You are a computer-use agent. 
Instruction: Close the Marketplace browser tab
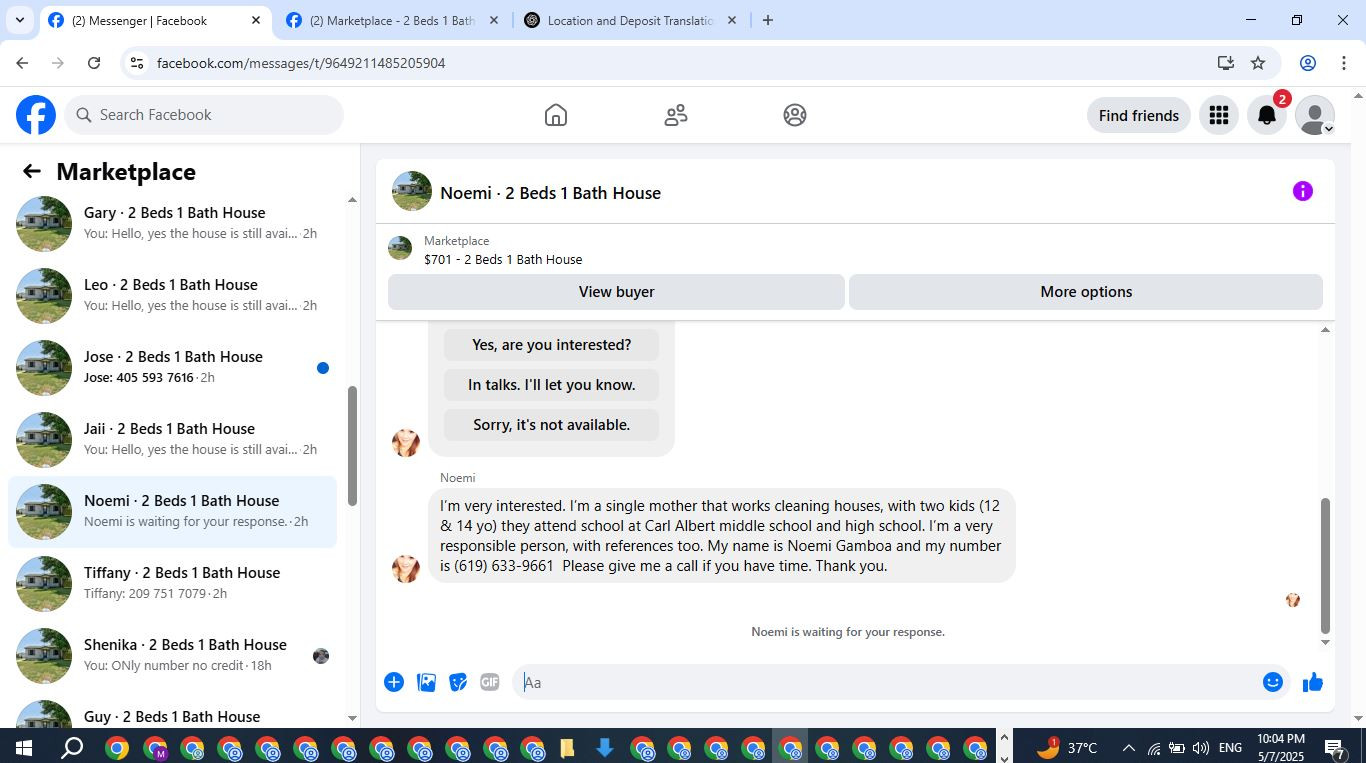(x=493, y=20)
